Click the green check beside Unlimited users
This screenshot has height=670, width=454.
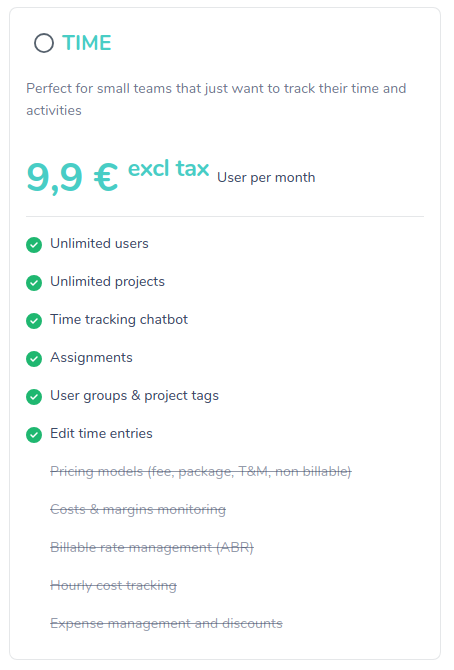(x=34, y=245)
